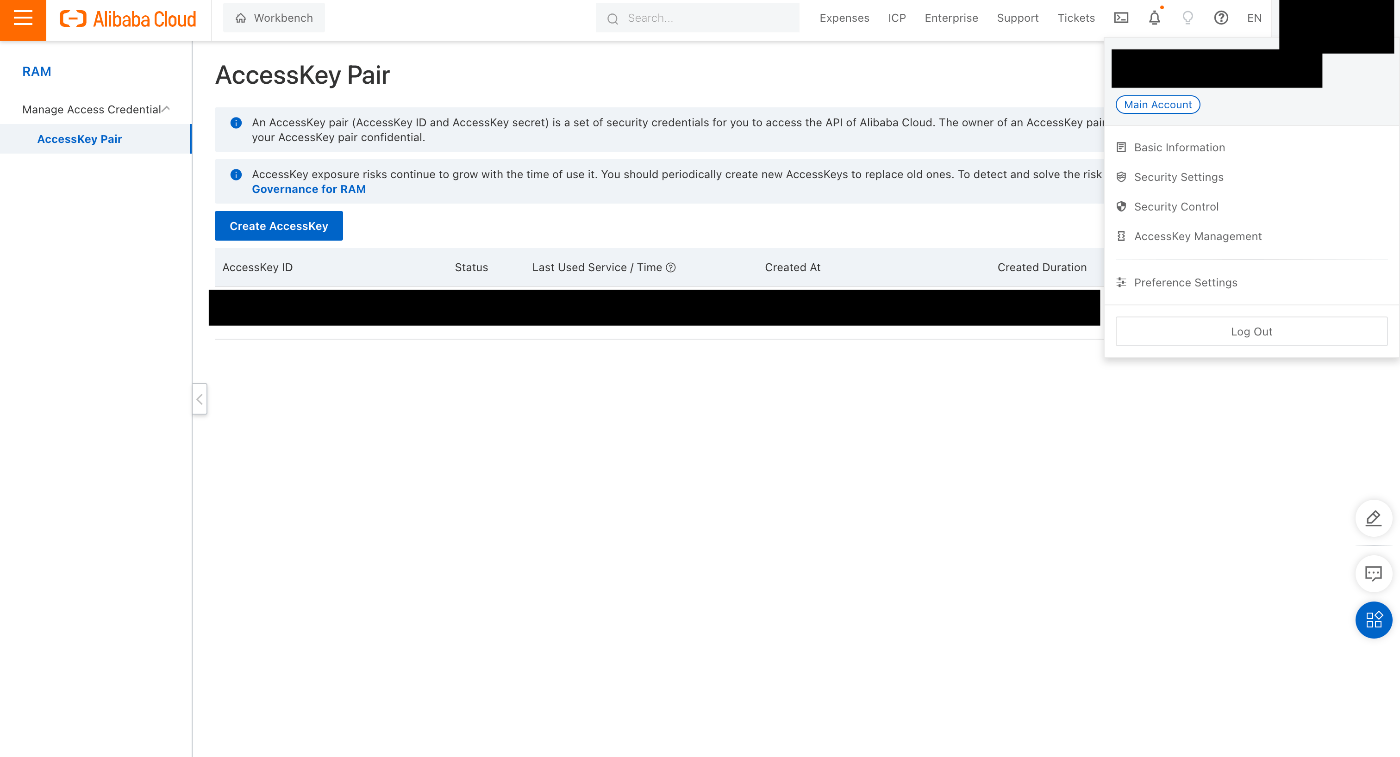Open Security Control in account menu
Viewport: 1400px width, 757px height.
pos(1176,207)
